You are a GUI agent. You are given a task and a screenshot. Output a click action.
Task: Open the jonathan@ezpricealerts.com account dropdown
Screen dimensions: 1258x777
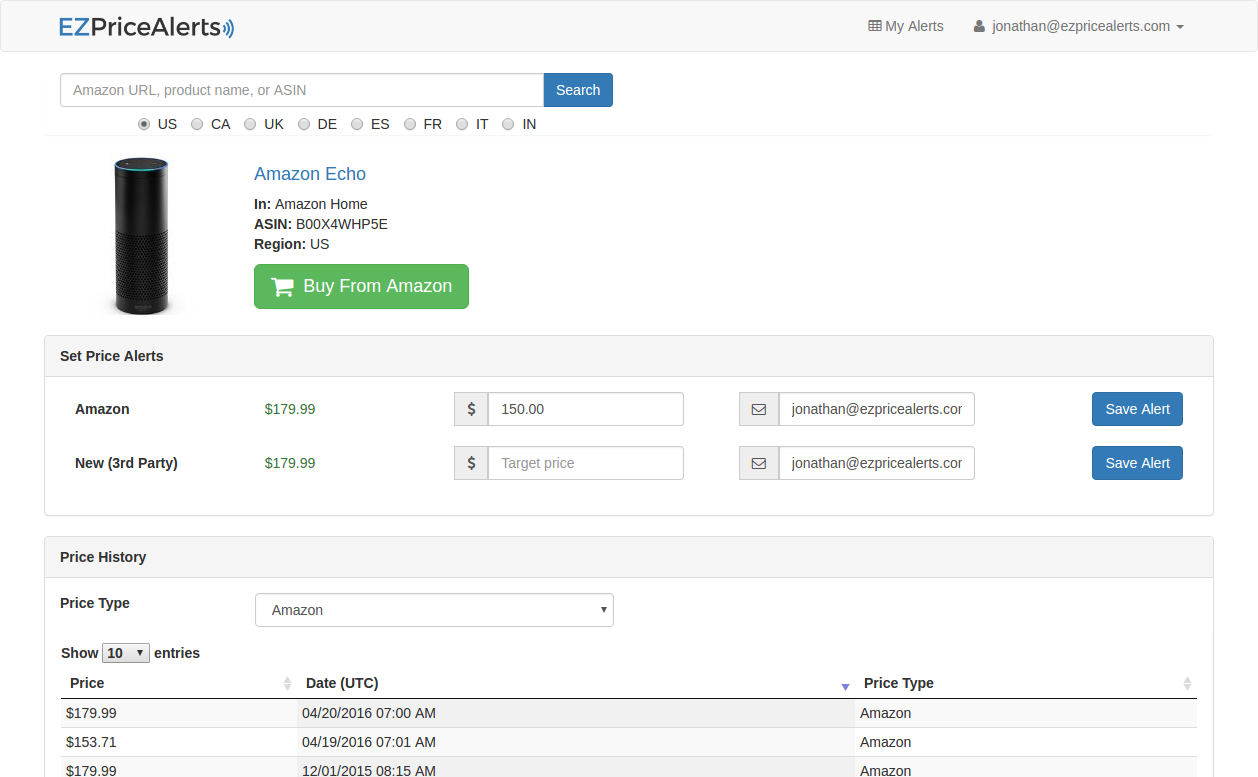pyautogui.click(x=1078, y=26)
